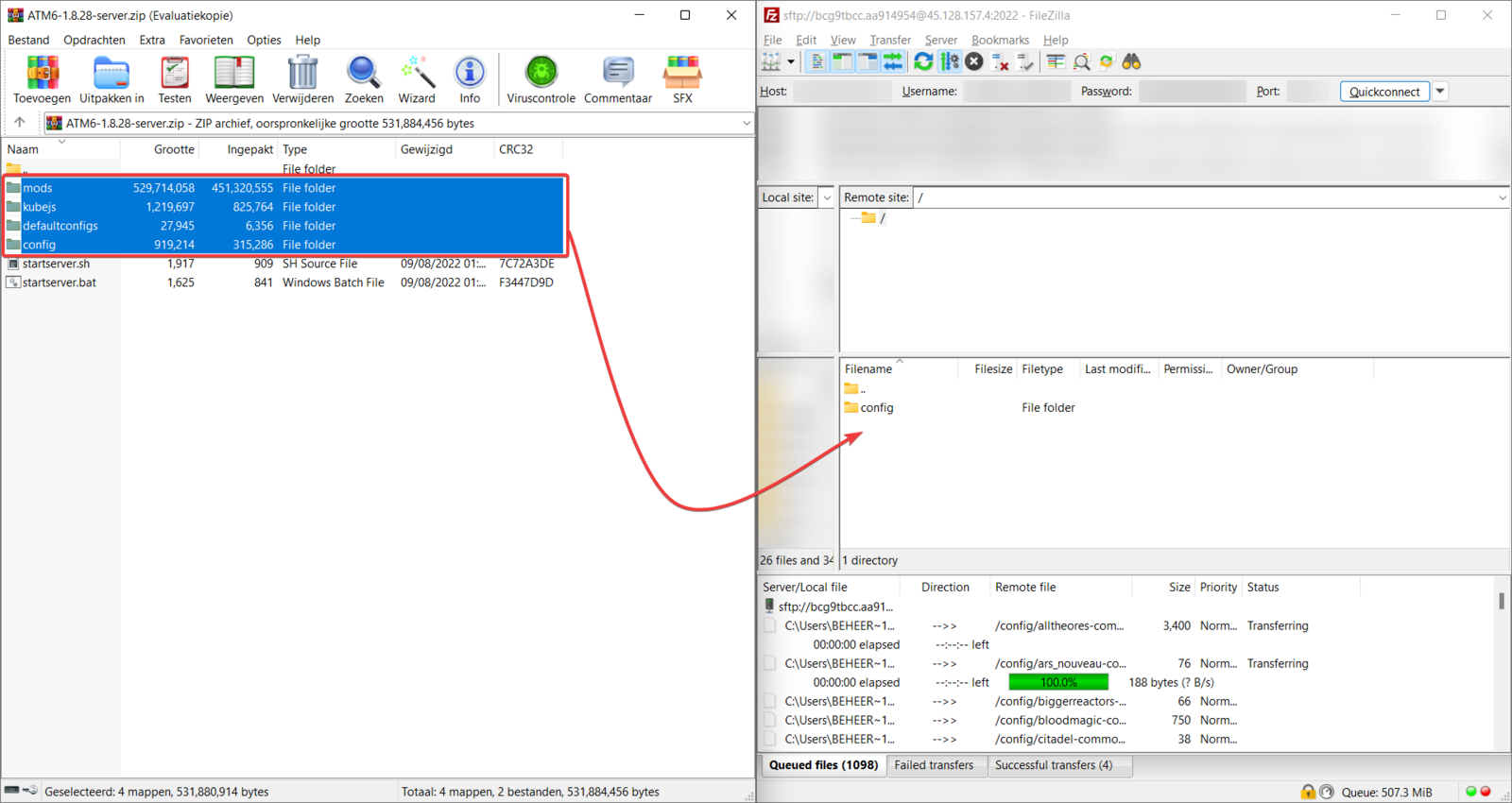Refresh FileZilla file lists icon
1512x803 pixels.
coord(923,62)
